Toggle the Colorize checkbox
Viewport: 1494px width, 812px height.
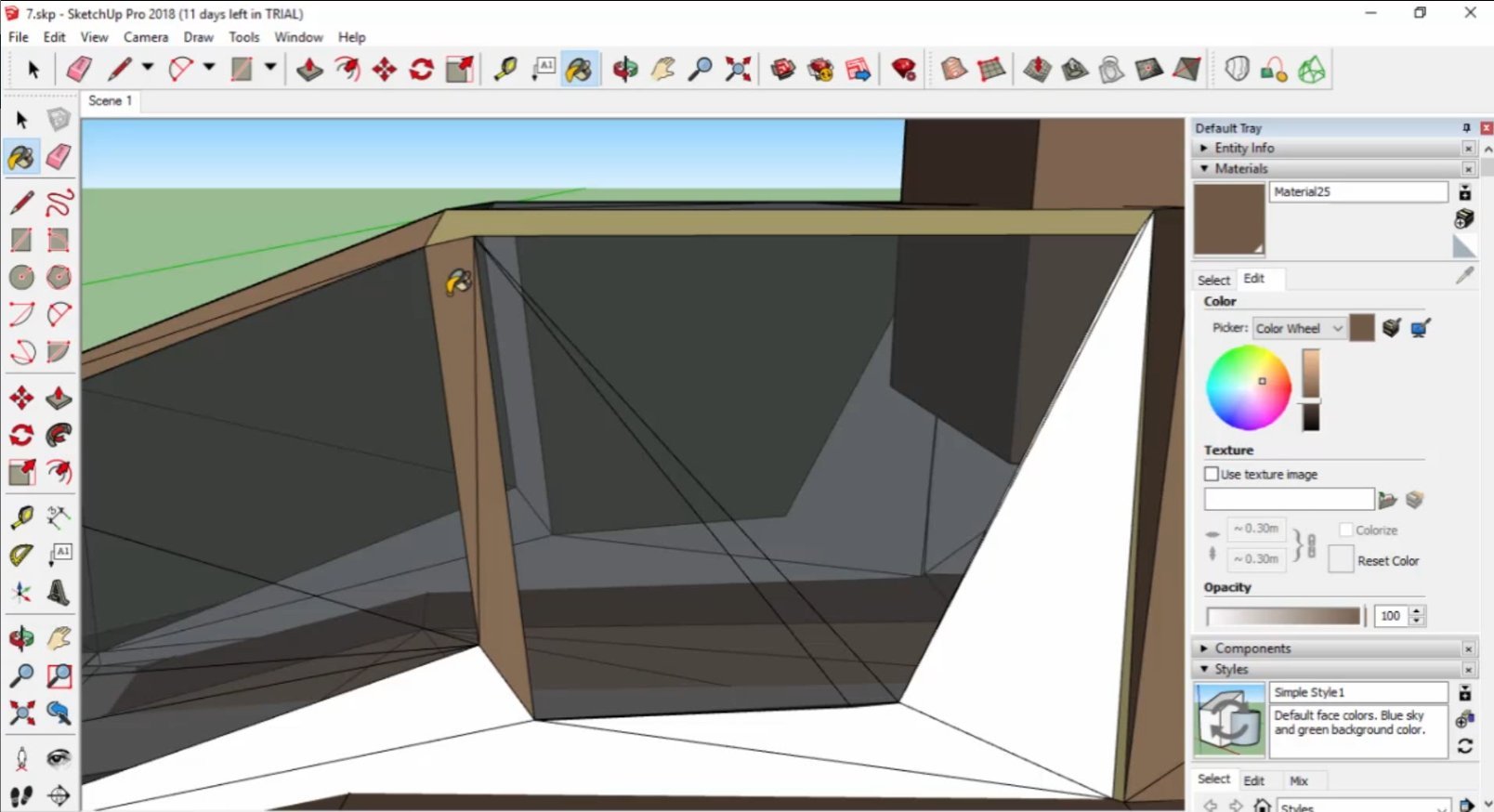coord(1345,530)
